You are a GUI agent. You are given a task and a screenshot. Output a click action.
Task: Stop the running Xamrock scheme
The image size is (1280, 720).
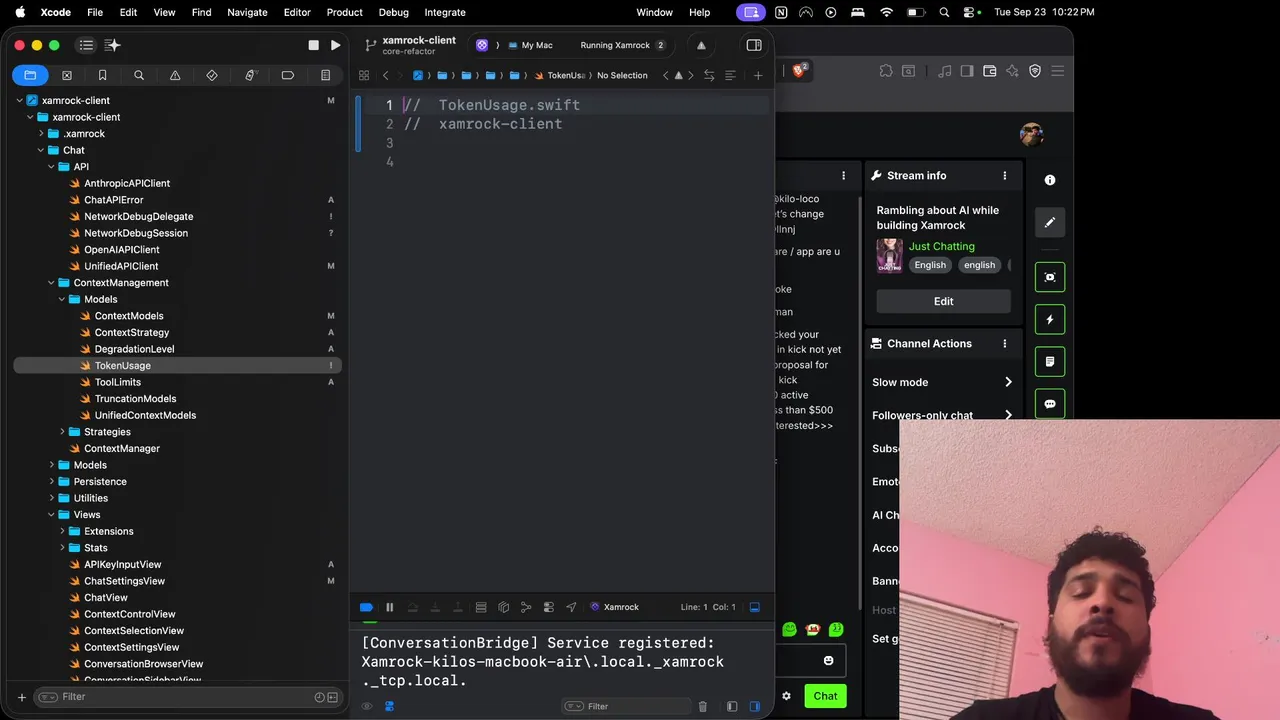pos(313,45)
